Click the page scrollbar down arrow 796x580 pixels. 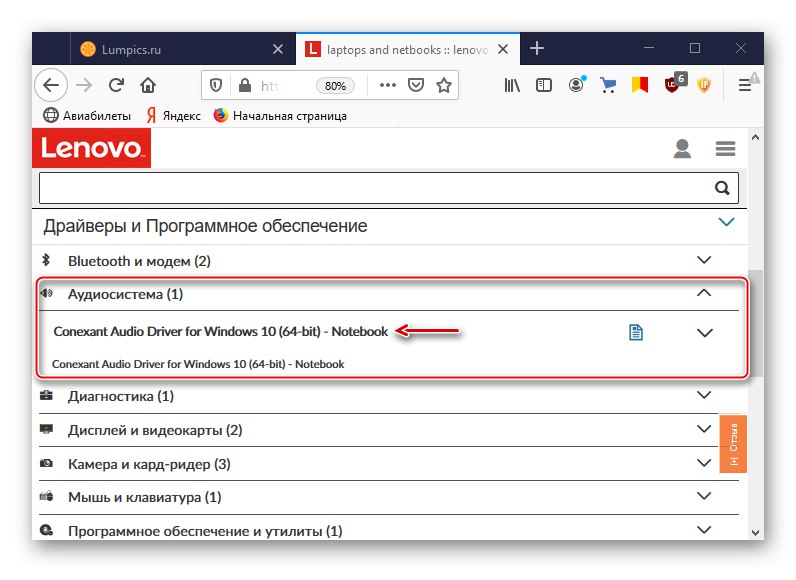755,533
